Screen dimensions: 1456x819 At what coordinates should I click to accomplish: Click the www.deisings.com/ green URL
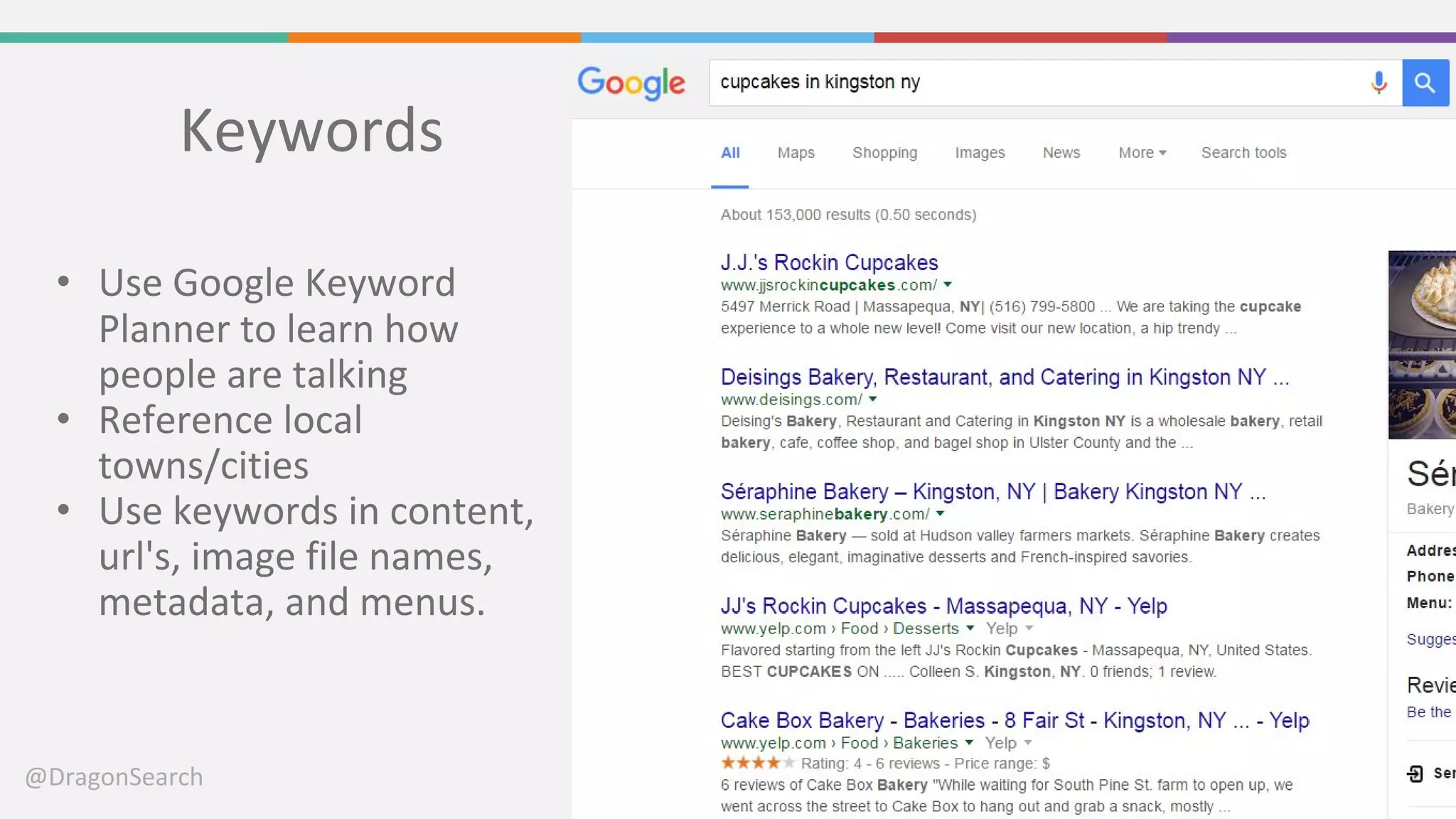791,400
